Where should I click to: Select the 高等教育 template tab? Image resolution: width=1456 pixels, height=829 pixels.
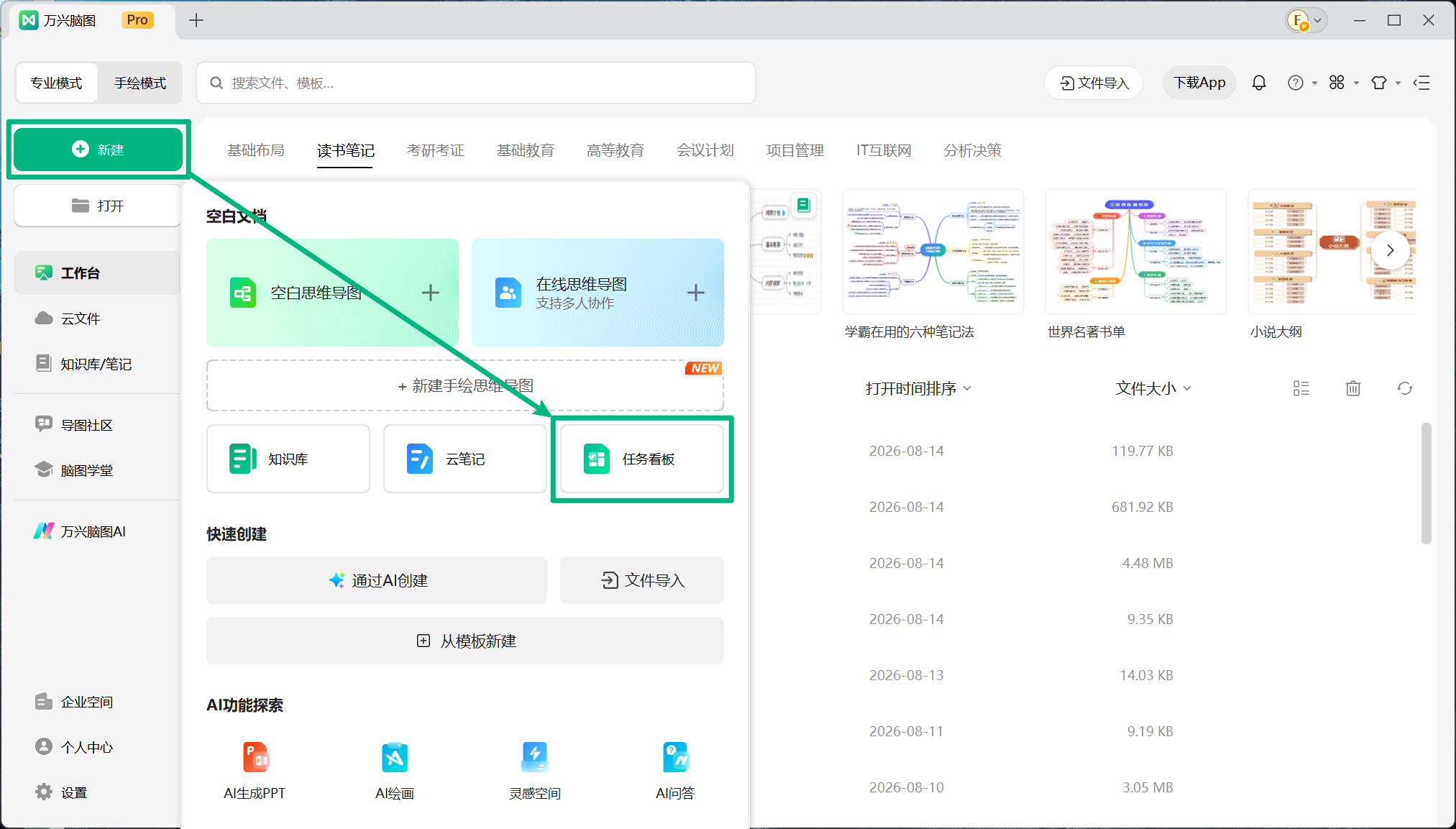[x=615, y=150]
